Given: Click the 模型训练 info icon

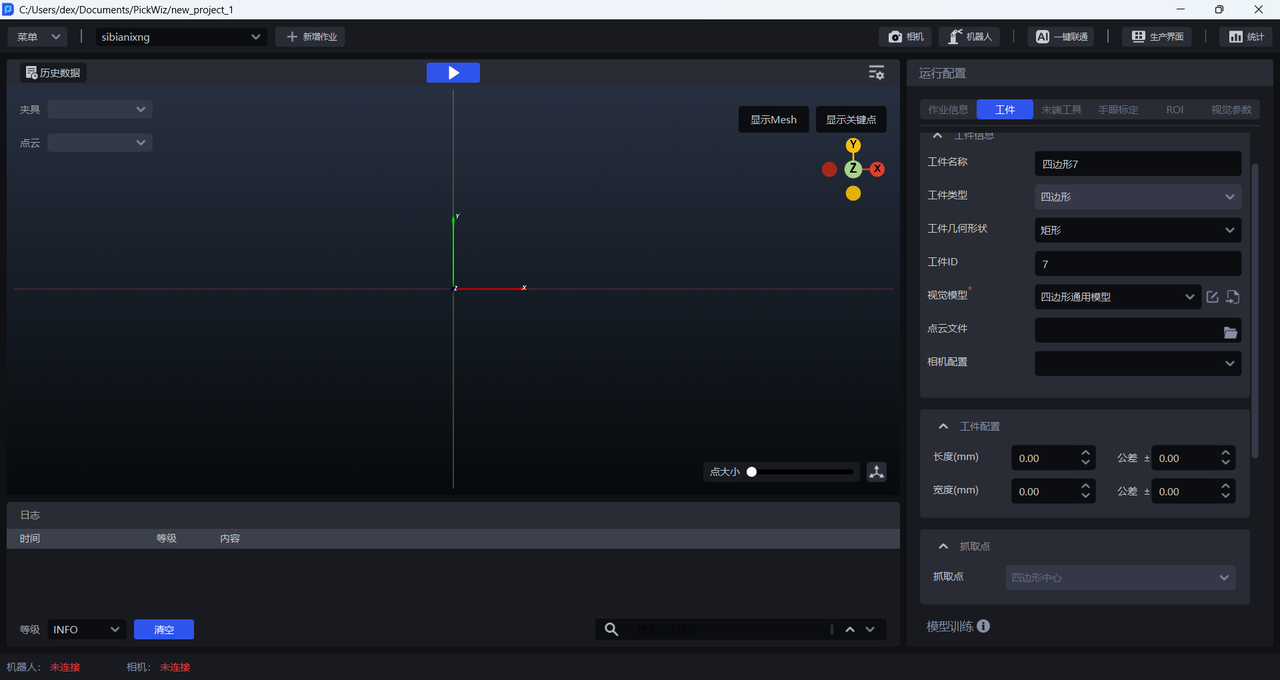Looking at the screenshot, I should pos(983,626).
